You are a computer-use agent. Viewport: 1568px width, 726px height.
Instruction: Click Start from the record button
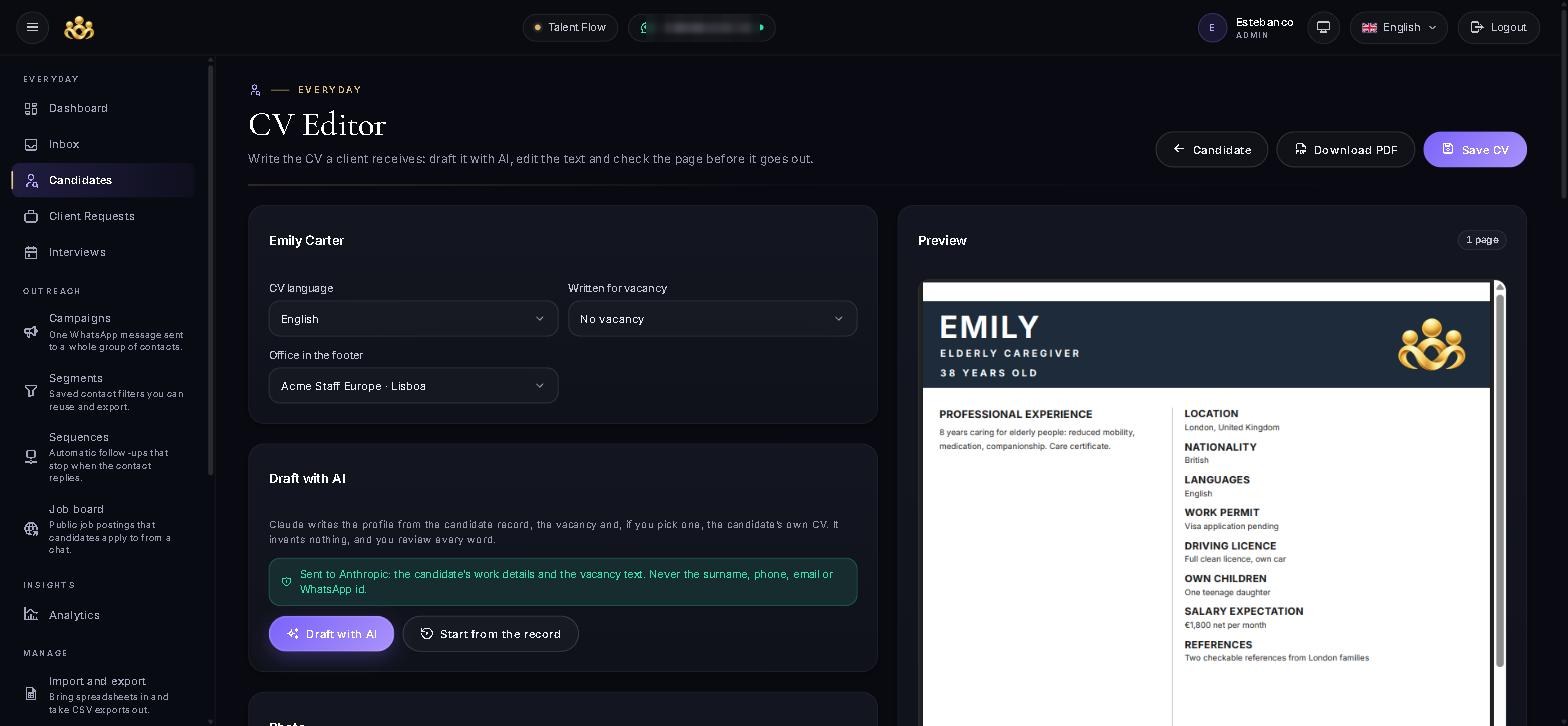(490, 634)
